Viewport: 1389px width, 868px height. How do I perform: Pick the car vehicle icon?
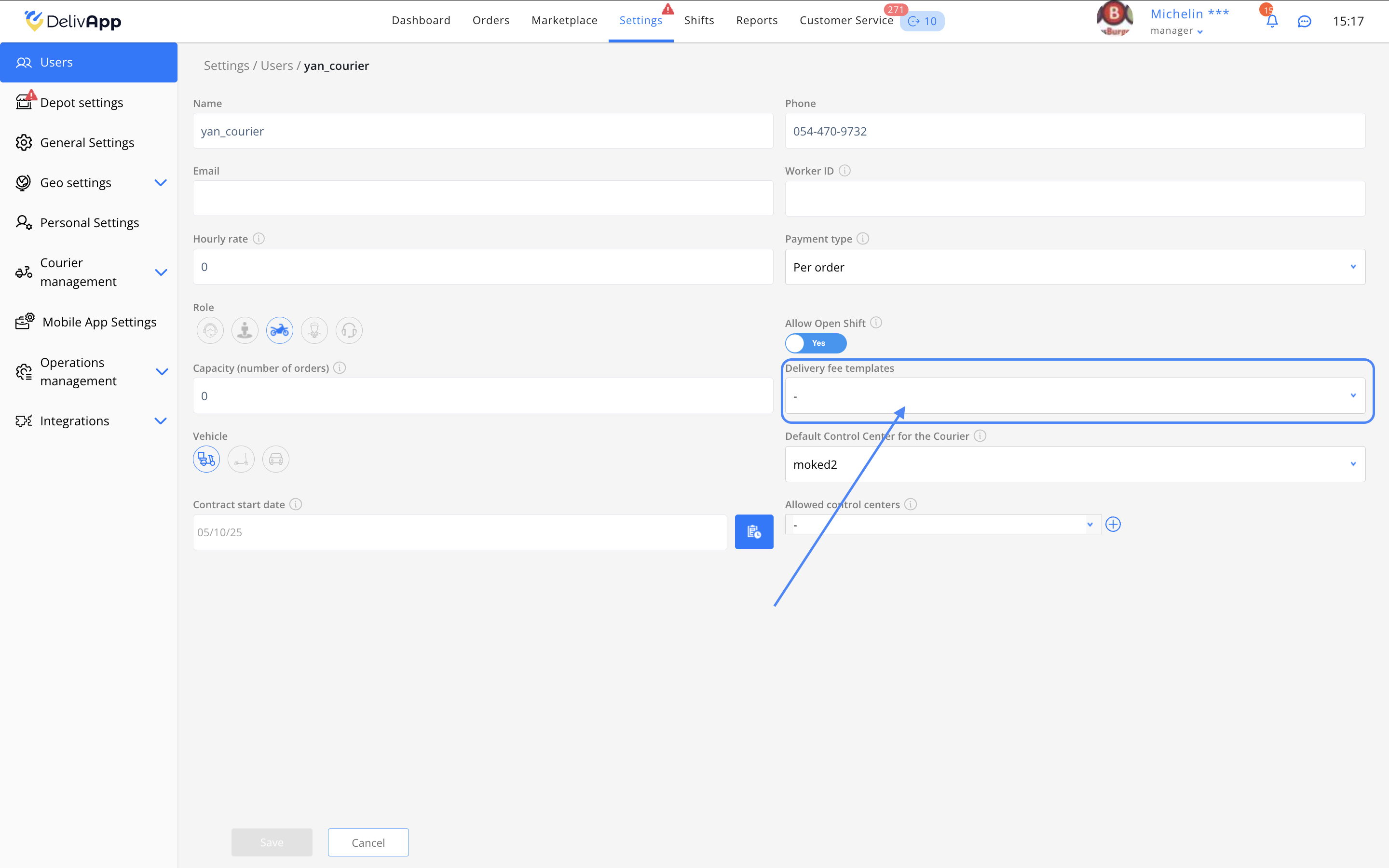(275, 459)
